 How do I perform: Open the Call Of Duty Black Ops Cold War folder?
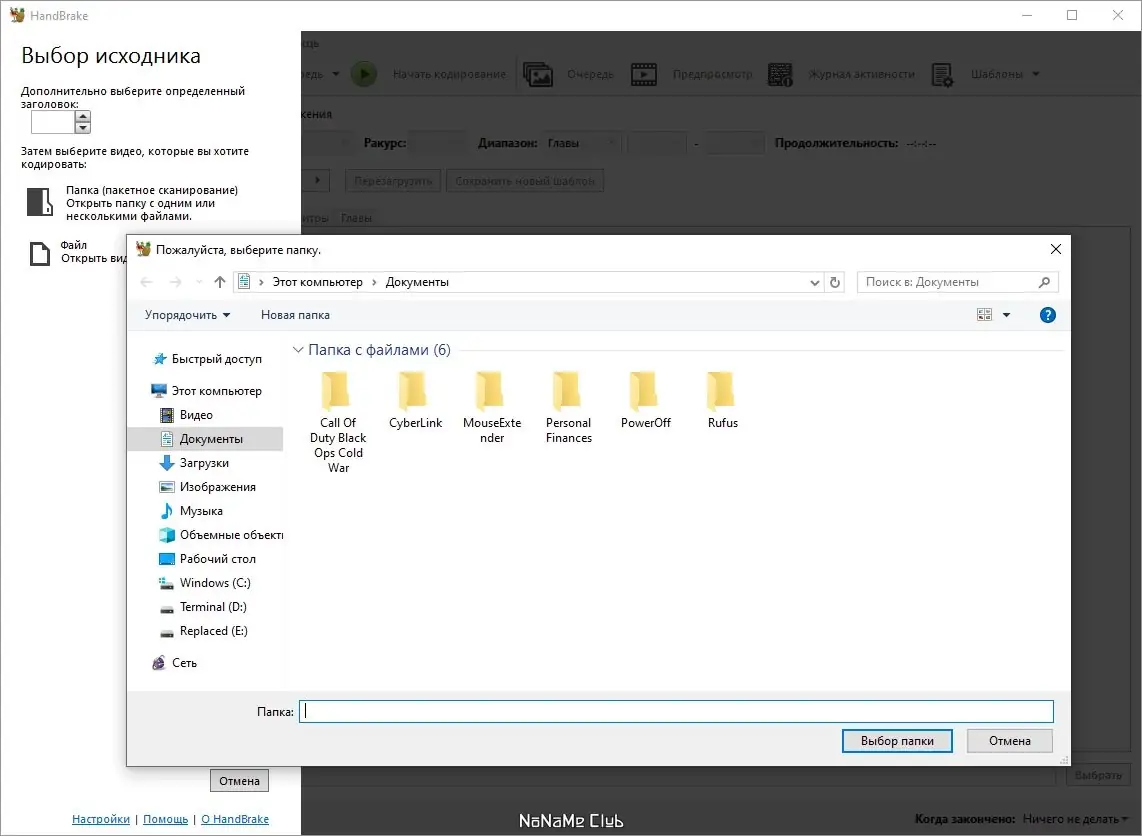click(x=337, y=422)
